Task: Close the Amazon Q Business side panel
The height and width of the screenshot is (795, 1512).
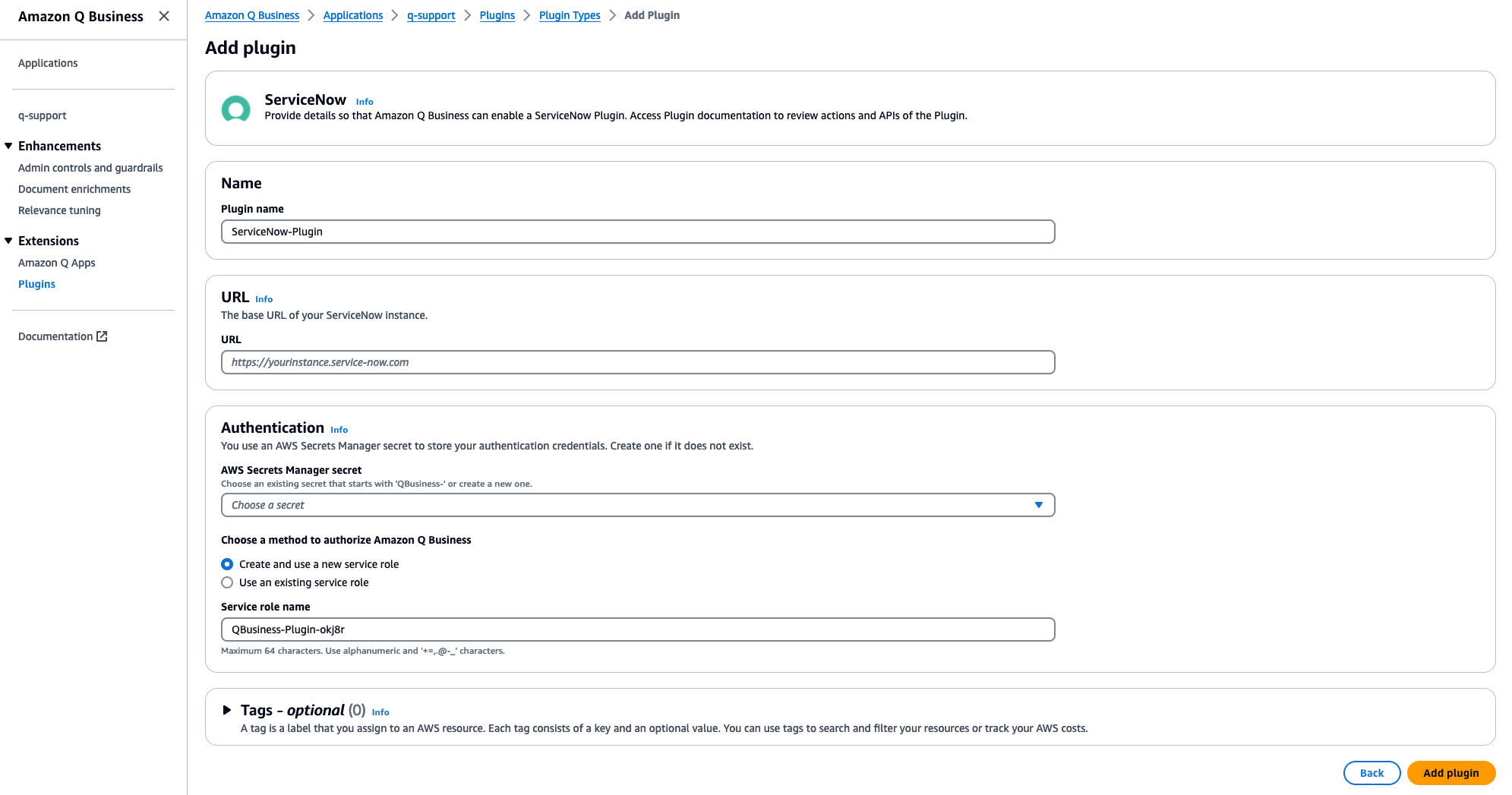Action: [164, 15]
